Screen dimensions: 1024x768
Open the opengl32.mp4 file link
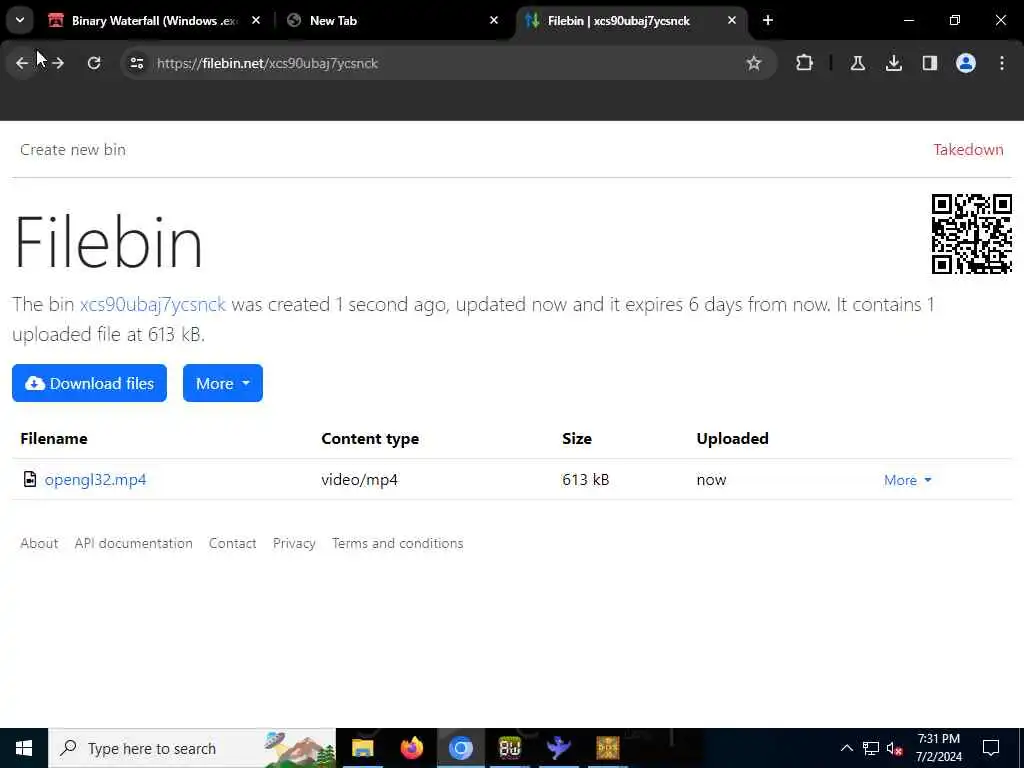click(x=95, y=480)
